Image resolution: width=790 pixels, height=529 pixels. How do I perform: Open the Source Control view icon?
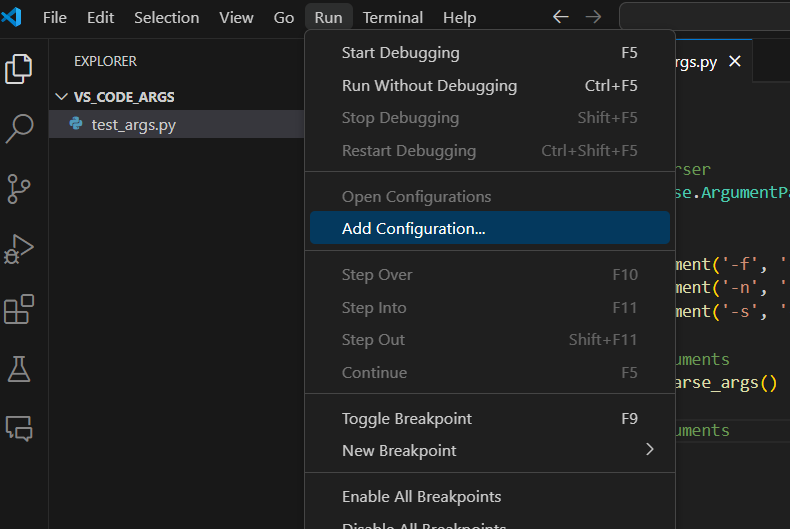[x=19, y=188]
